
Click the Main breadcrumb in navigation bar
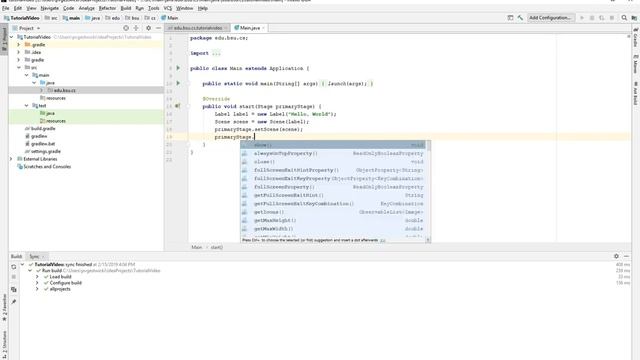tap(169, 18)
